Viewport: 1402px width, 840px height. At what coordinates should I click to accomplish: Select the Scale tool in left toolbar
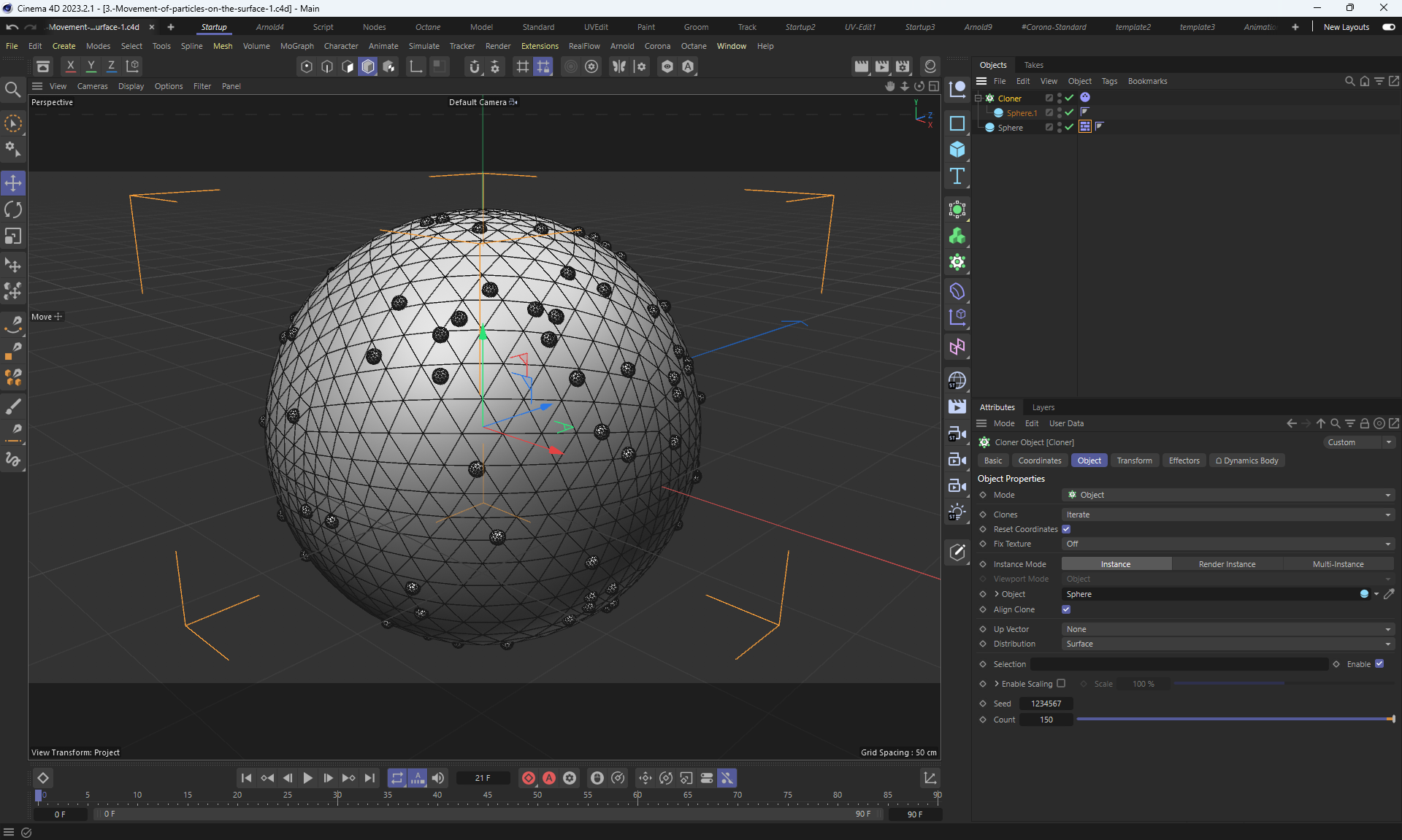click(x=13, y=236)
